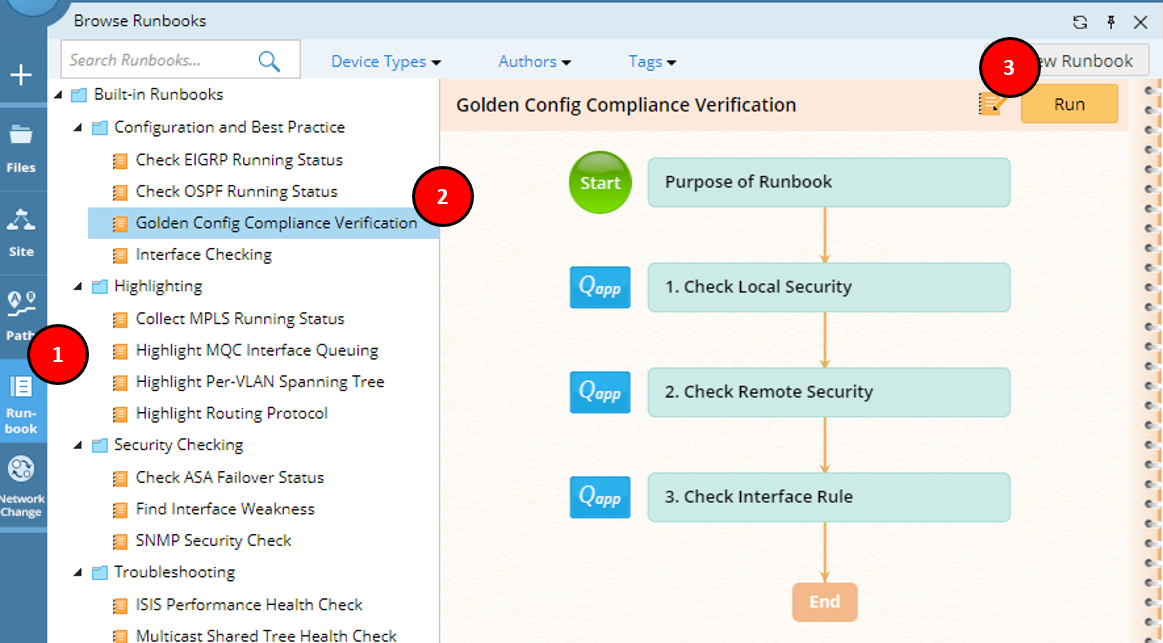The width and height of the screenshot is (1163, 643).
Task: Collapse Configuration and Best Practice folder
Action: pyautogui.click(x=79, y=128)
